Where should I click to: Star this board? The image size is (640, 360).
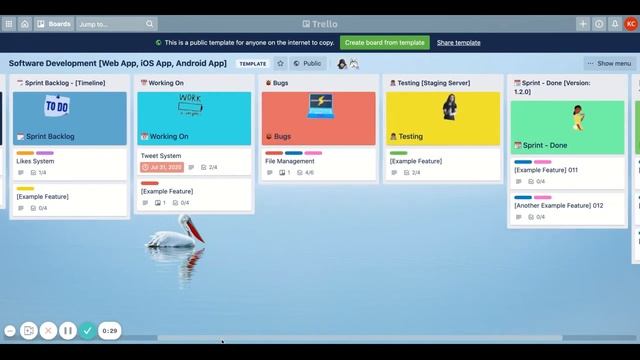coord(280,64)
